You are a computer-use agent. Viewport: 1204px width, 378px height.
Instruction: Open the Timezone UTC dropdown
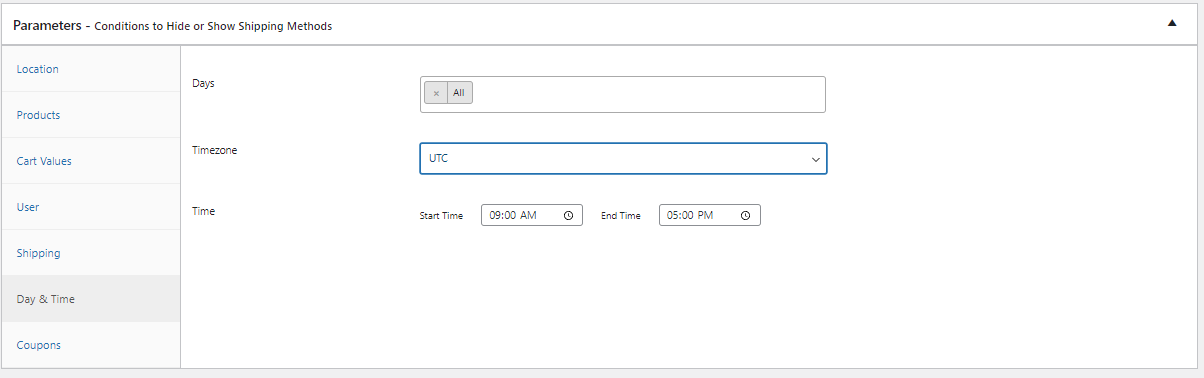click(x=623, y=159)
